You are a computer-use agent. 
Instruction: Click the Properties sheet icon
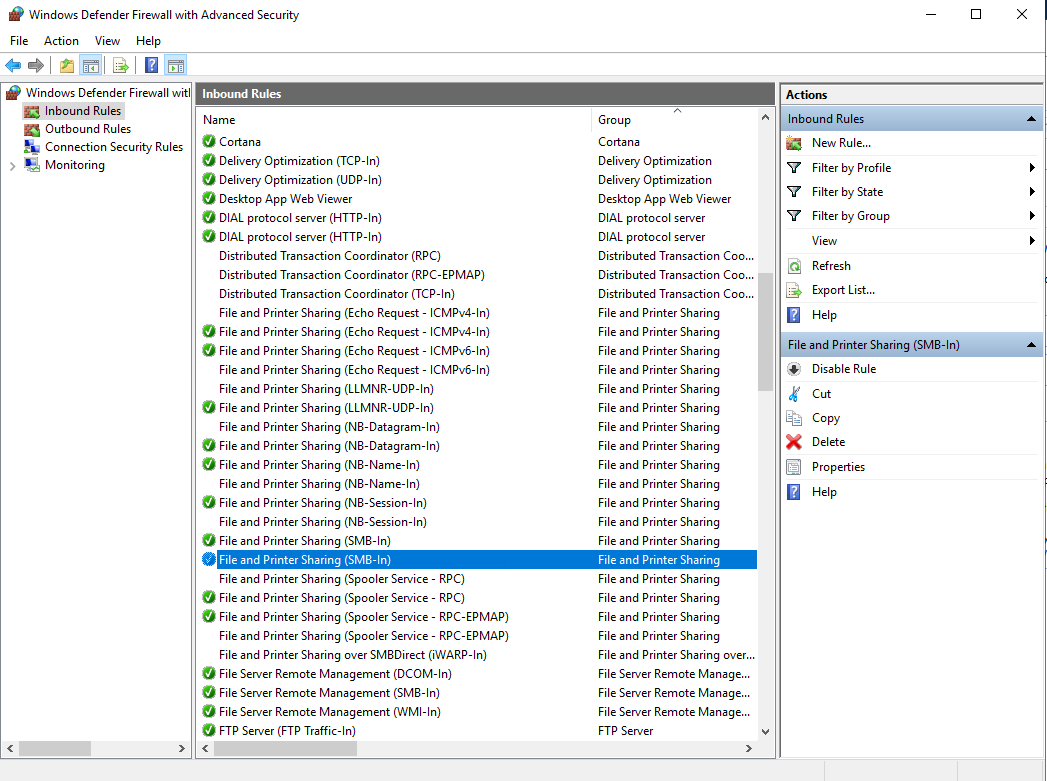coord(794,467)
